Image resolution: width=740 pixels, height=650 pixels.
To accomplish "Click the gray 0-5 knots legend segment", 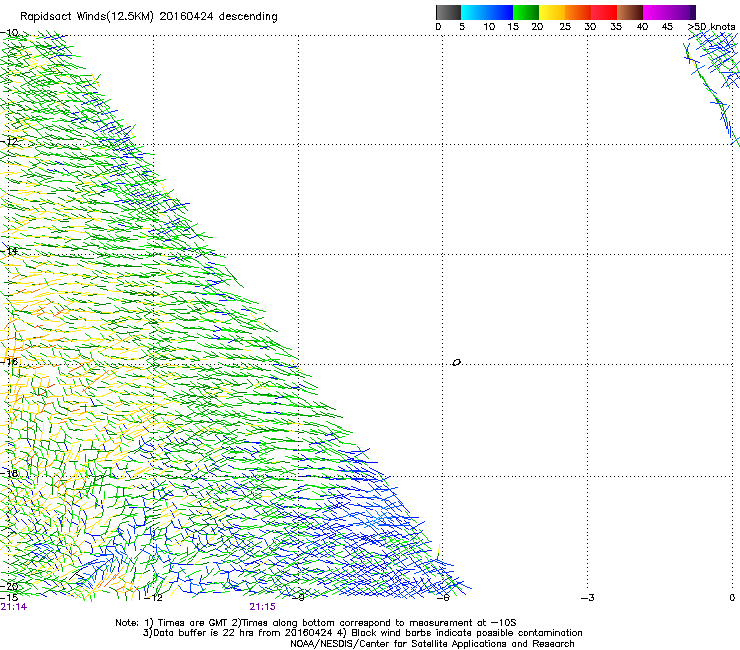I will pos(448,12).
